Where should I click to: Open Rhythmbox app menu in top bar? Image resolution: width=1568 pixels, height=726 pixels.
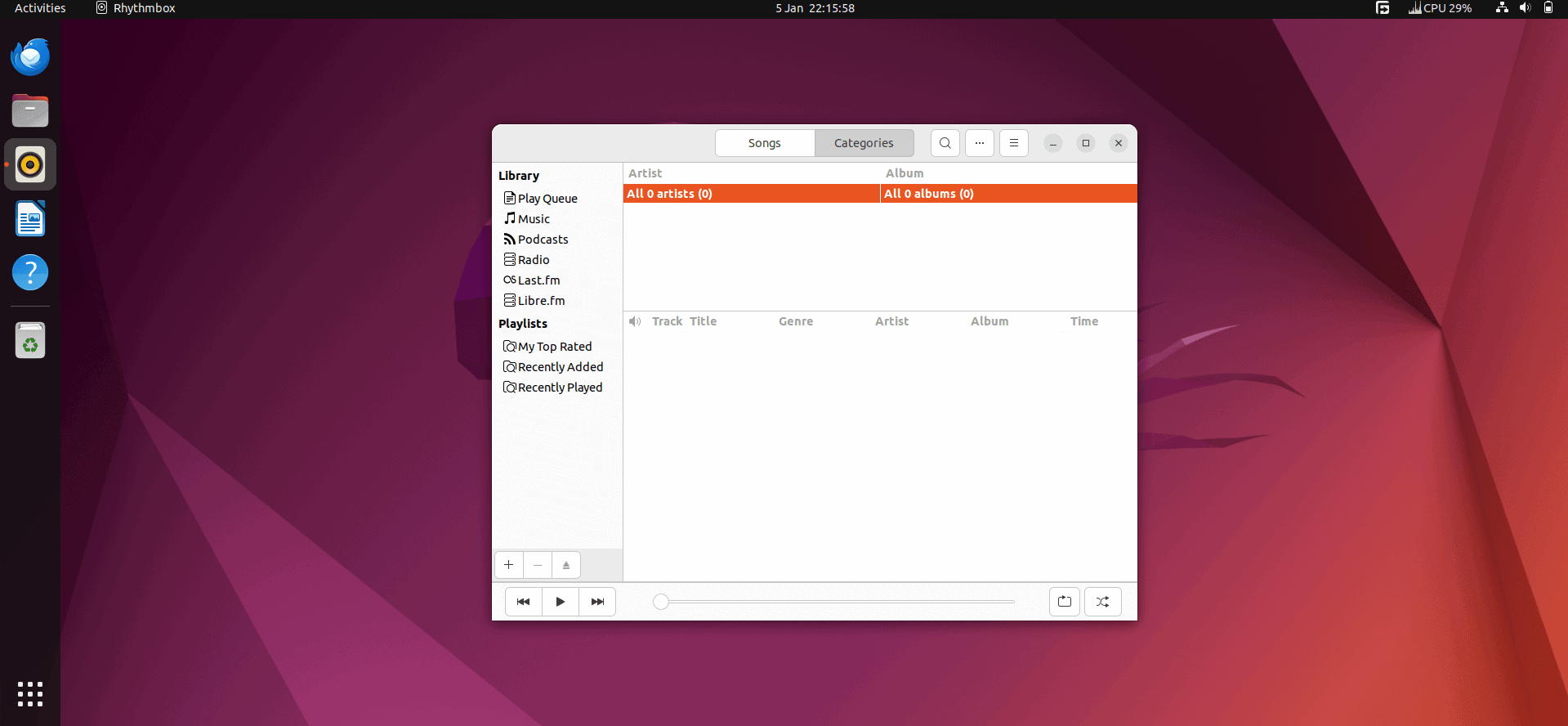coord(136,8)
